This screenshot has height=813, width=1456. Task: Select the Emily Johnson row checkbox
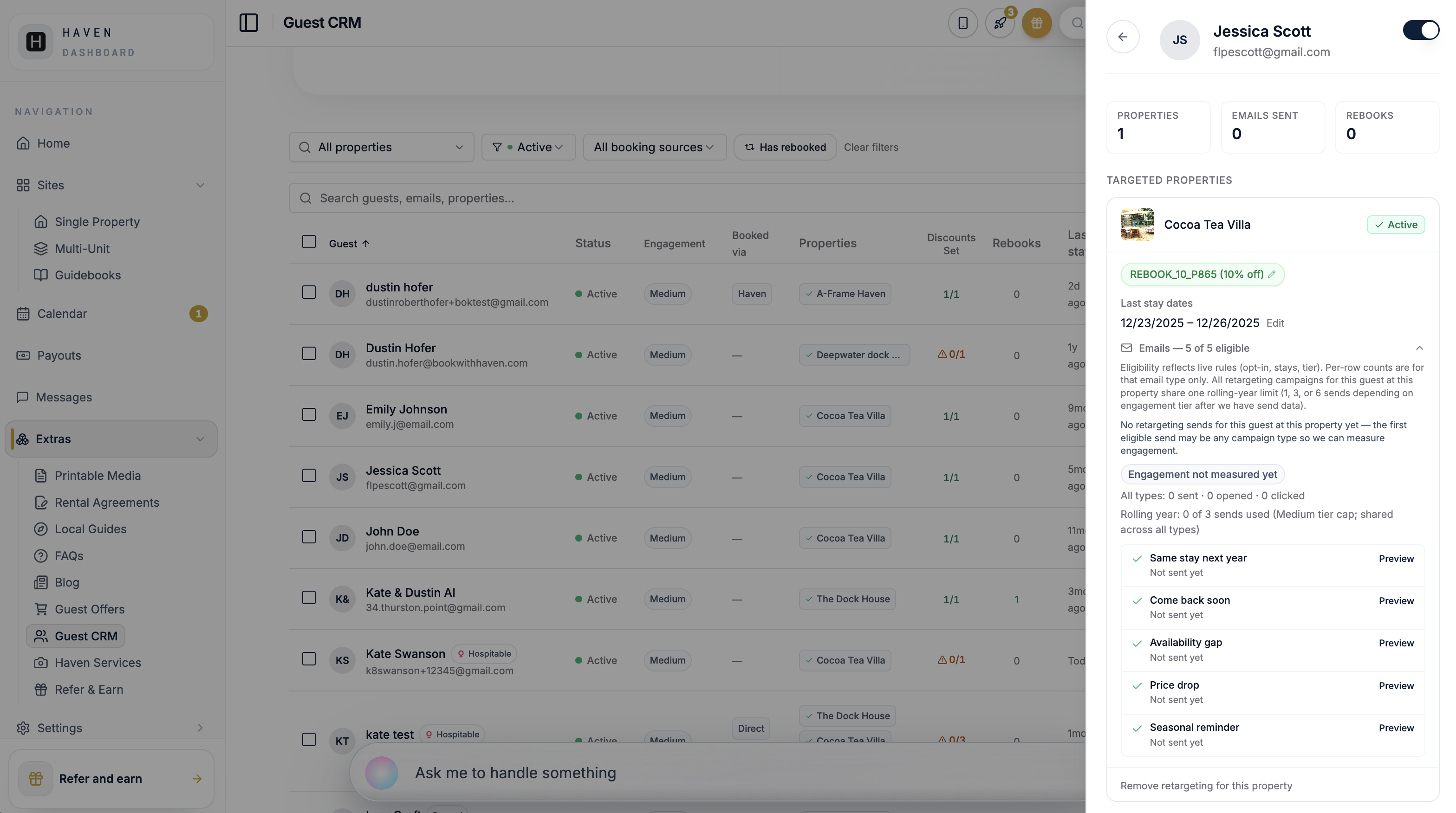point(309,415)
